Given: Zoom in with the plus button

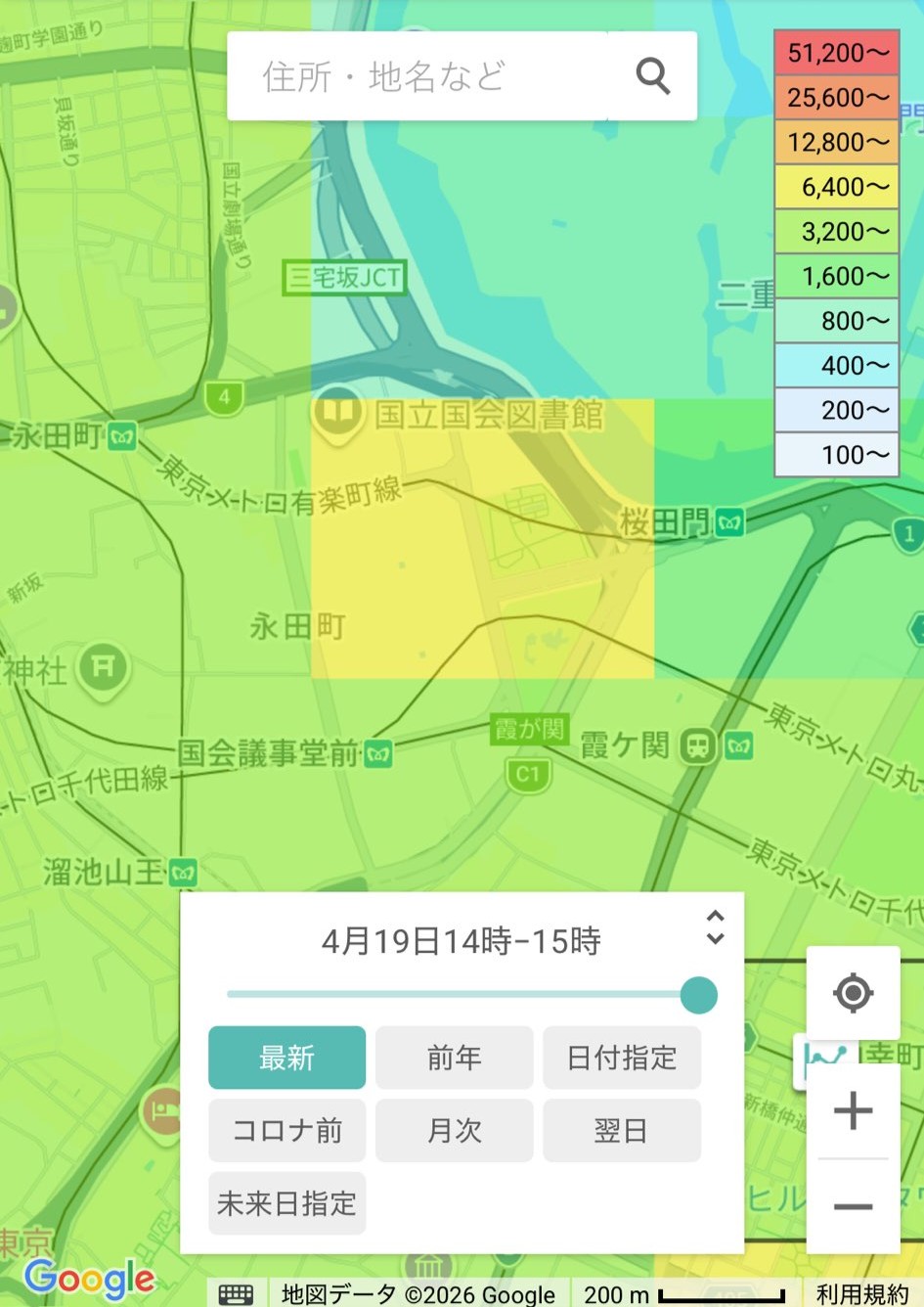Looking at the screenshot, I should point(853,1110).
